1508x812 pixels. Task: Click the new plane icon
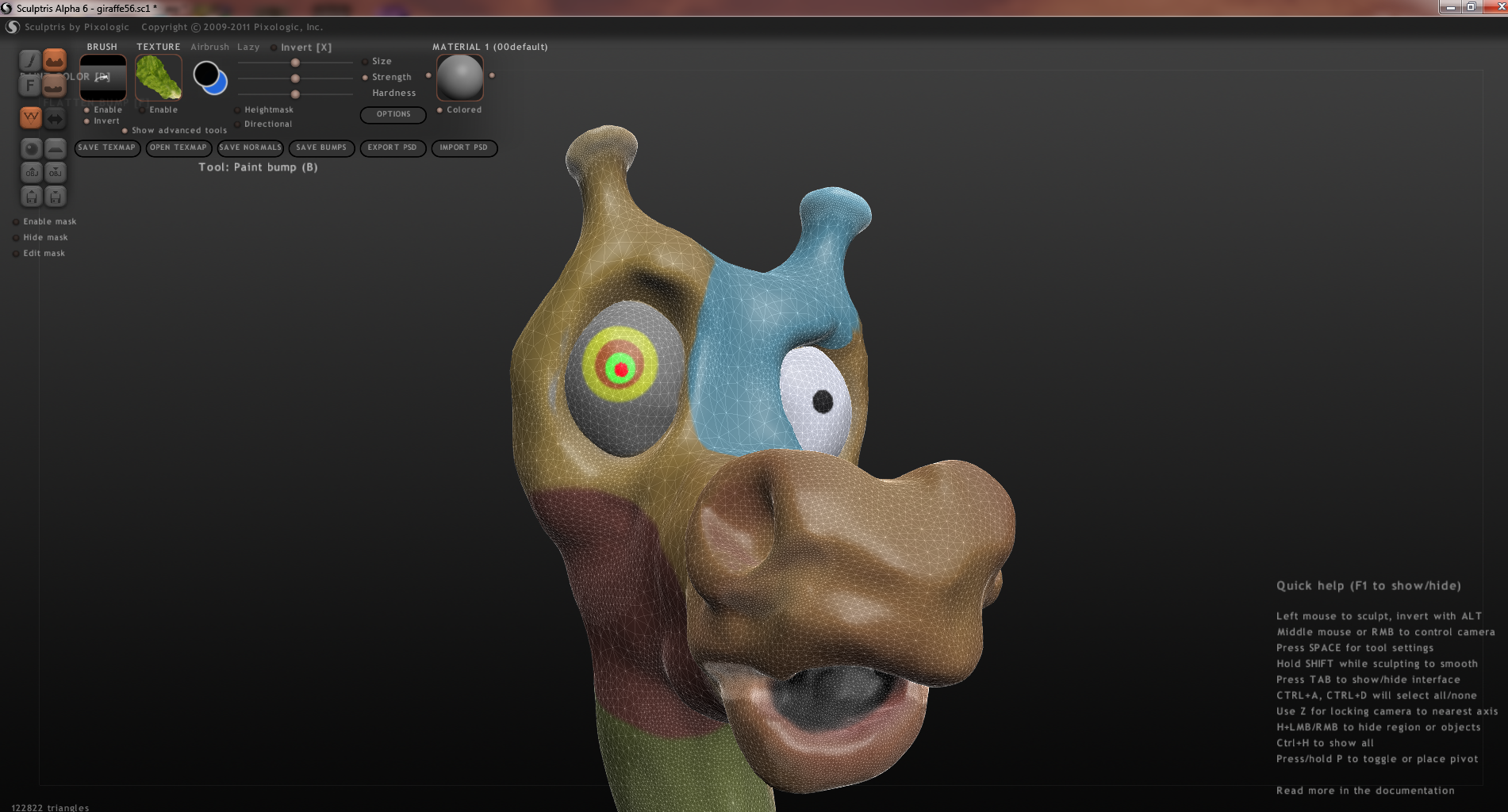tap(55, 148)
